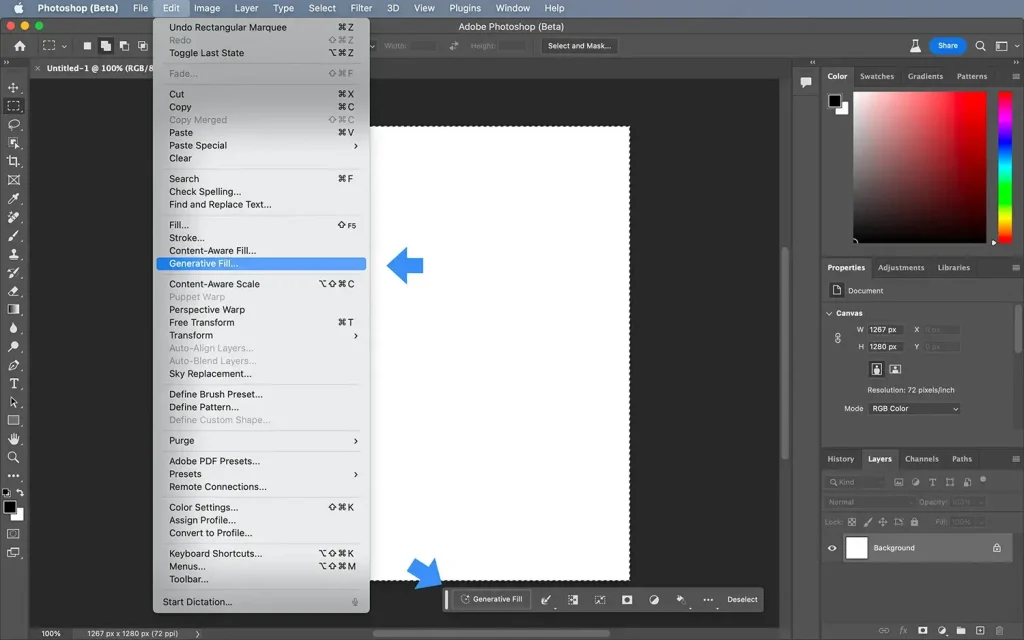Collapse the Canvas section
Screen dimensions: 1024x640
pos(830,313)
